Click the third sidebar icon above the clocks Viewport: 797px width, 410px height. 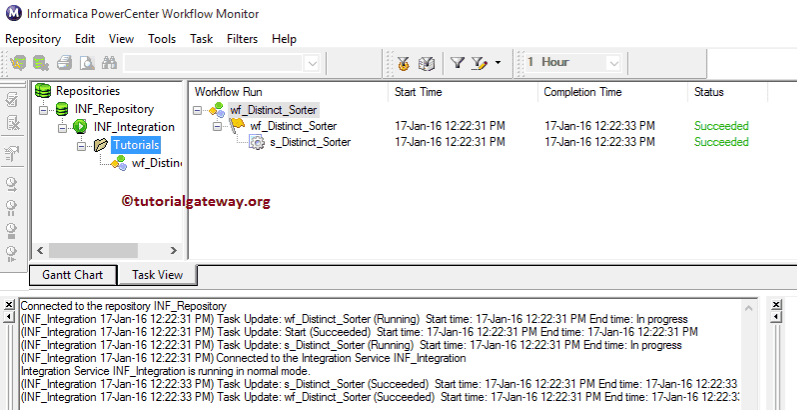[12, 154]
